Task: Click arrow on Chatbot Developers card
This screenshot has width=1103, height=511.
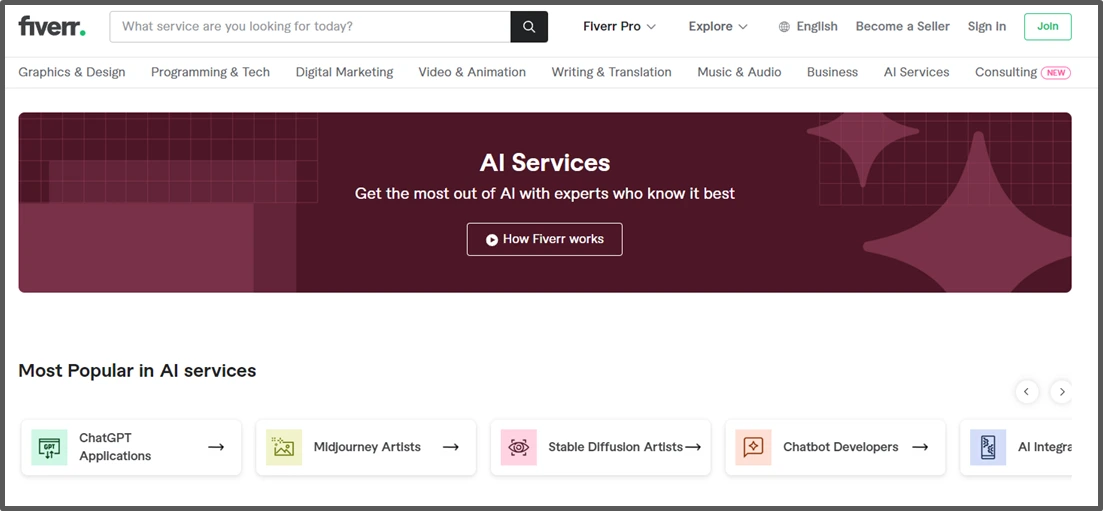Action: pyautogui.click(x=920, y=447)
